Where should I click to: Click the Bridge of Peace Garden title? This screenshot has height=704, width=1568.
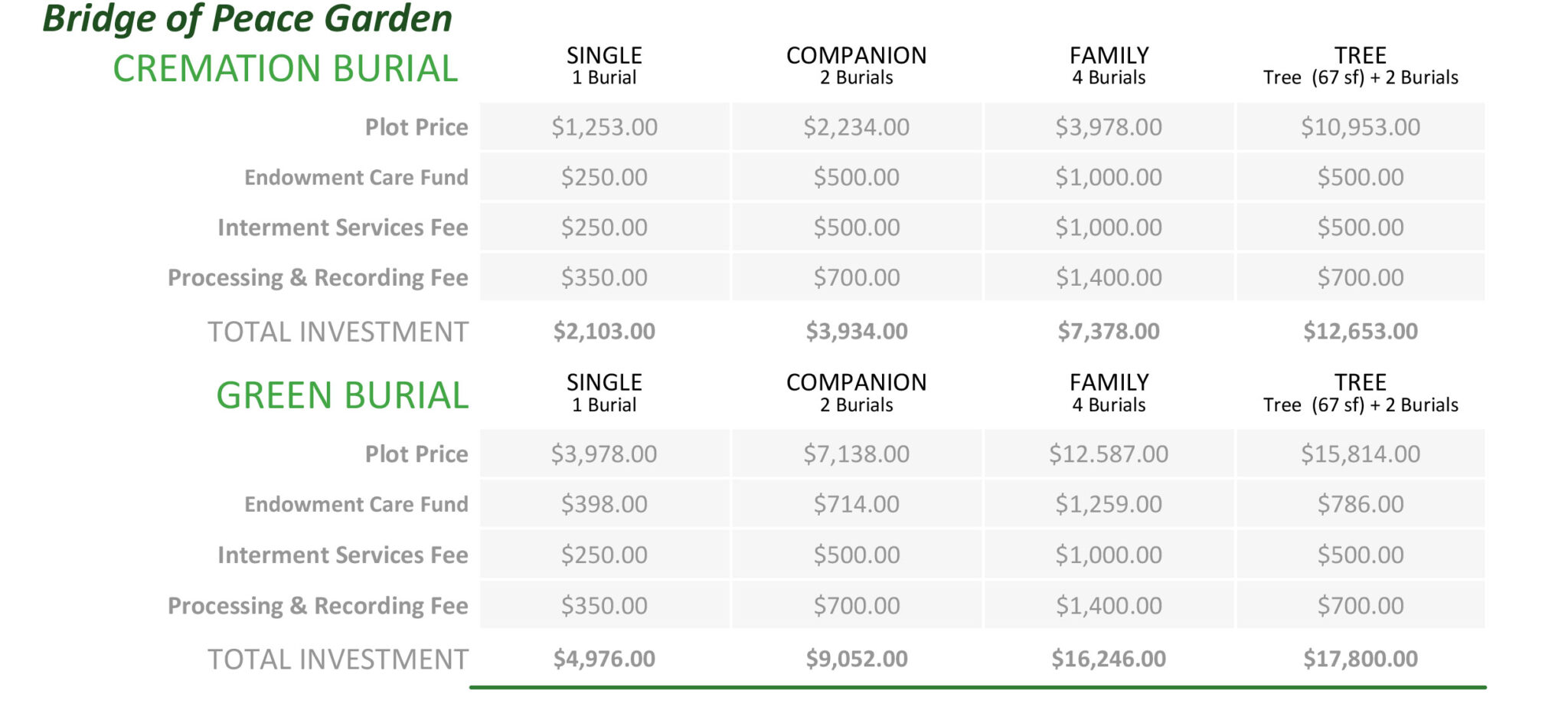point(247,18)
